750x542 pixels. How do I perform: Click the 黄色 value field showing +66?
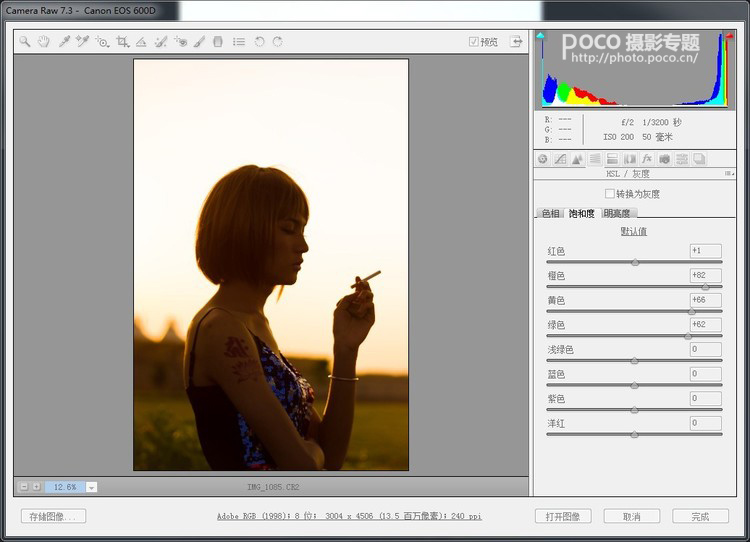[706, 300]
